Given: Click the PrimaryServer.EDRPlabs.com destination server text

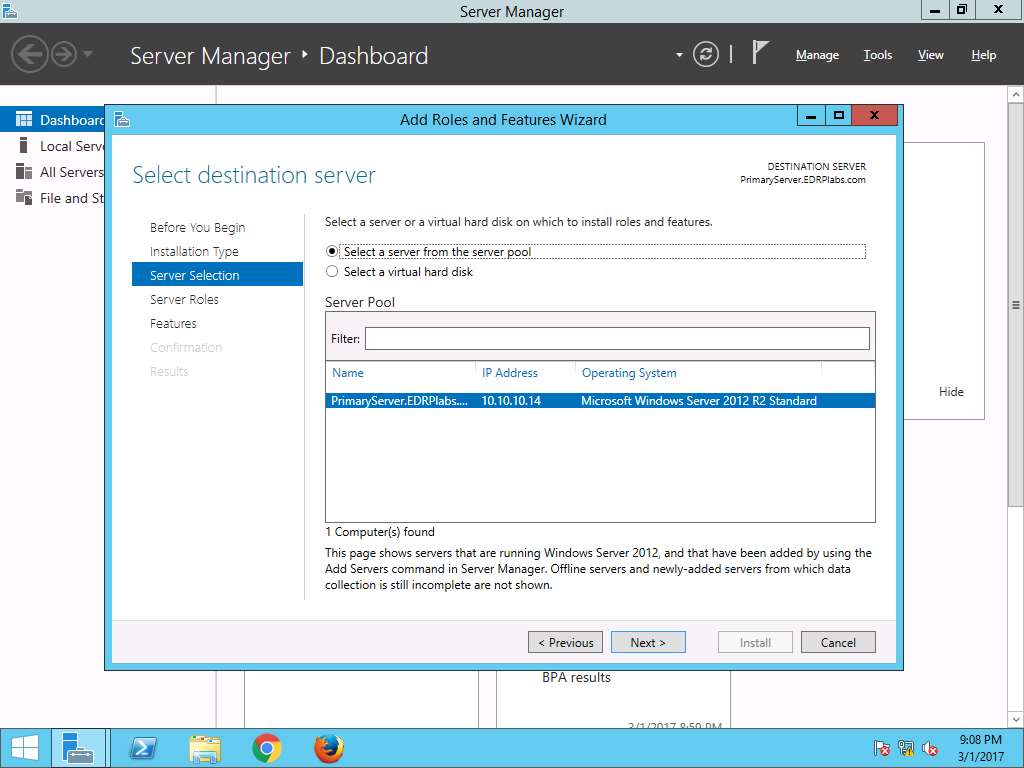Looking at the screenshot, I should point(803,180).
